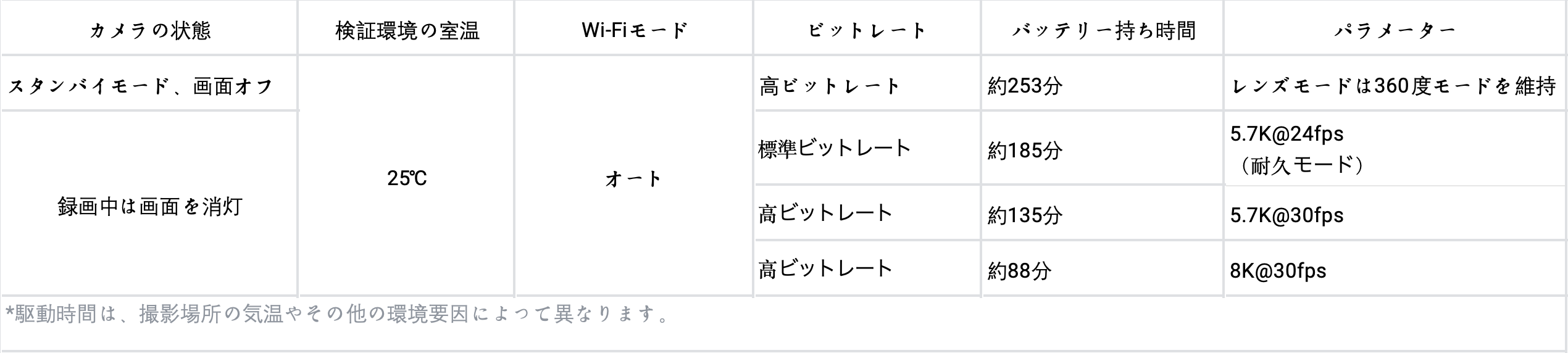Screen dimensions: 1568x353
Task: Click the 5.7K@24fps (耐久モード) parameter cell
Action: pyautogui.click(x=1296, y=149)
